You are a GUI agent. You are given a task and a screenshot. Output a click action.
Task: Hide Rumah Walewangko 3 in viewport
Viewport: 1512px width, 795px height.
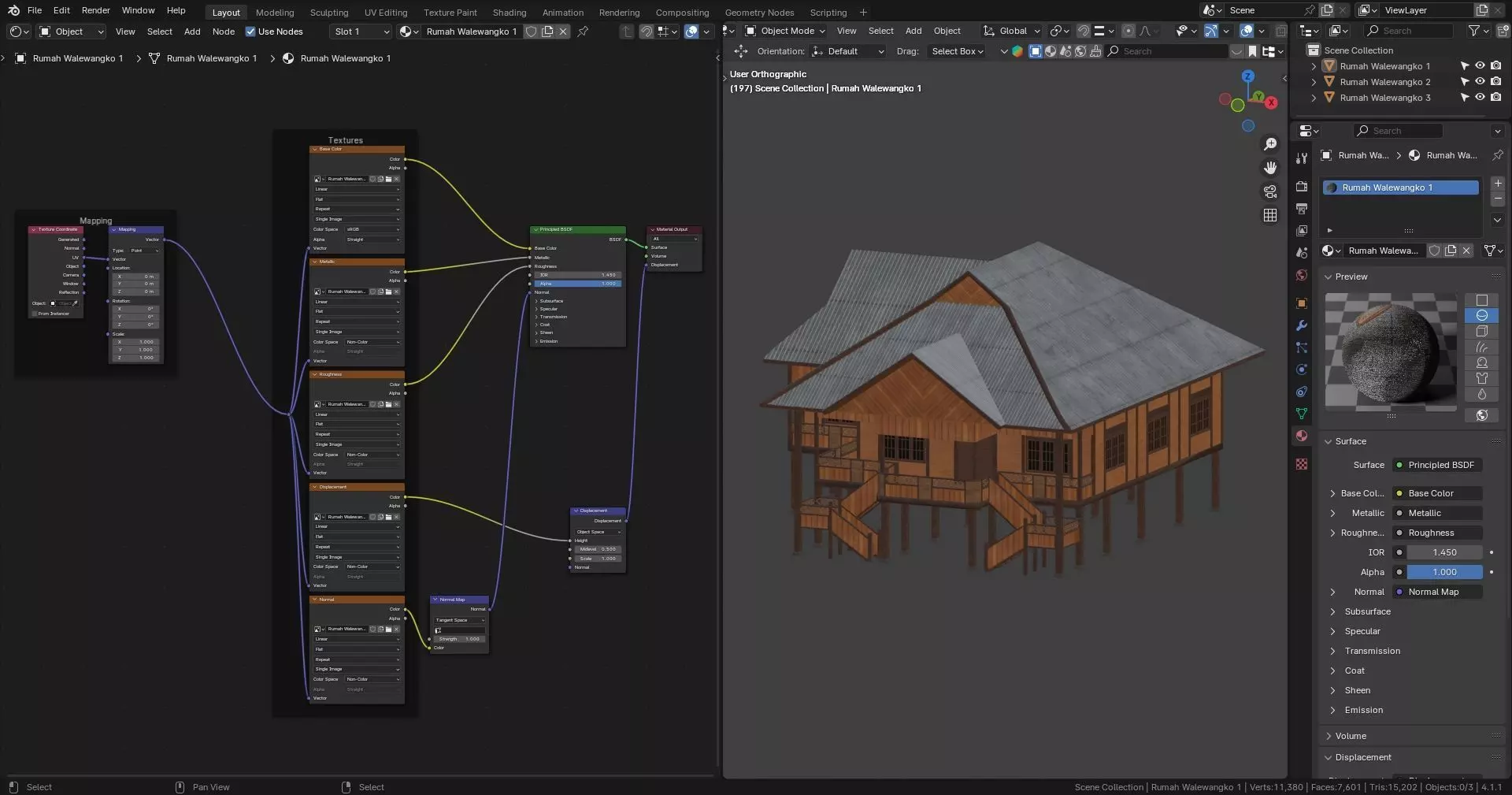1480,98
